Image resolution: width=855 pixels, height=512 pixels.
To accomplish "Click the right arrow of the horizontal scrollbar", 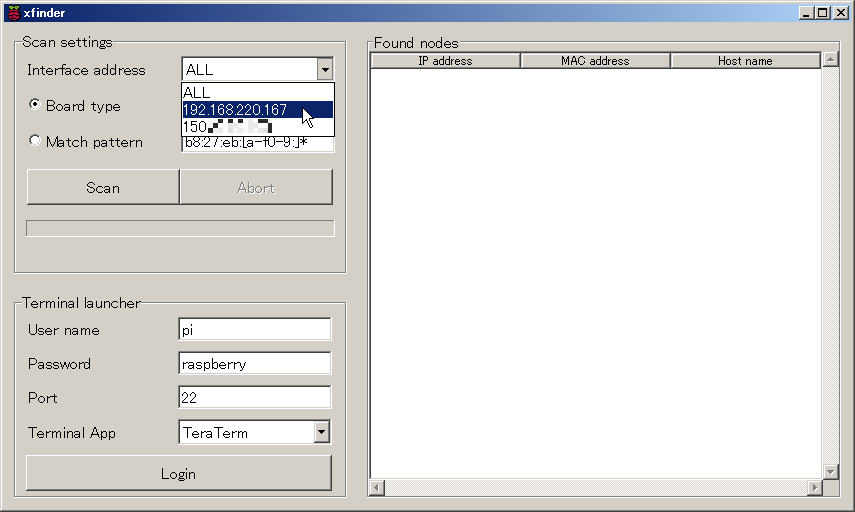I will click(814, 487).
